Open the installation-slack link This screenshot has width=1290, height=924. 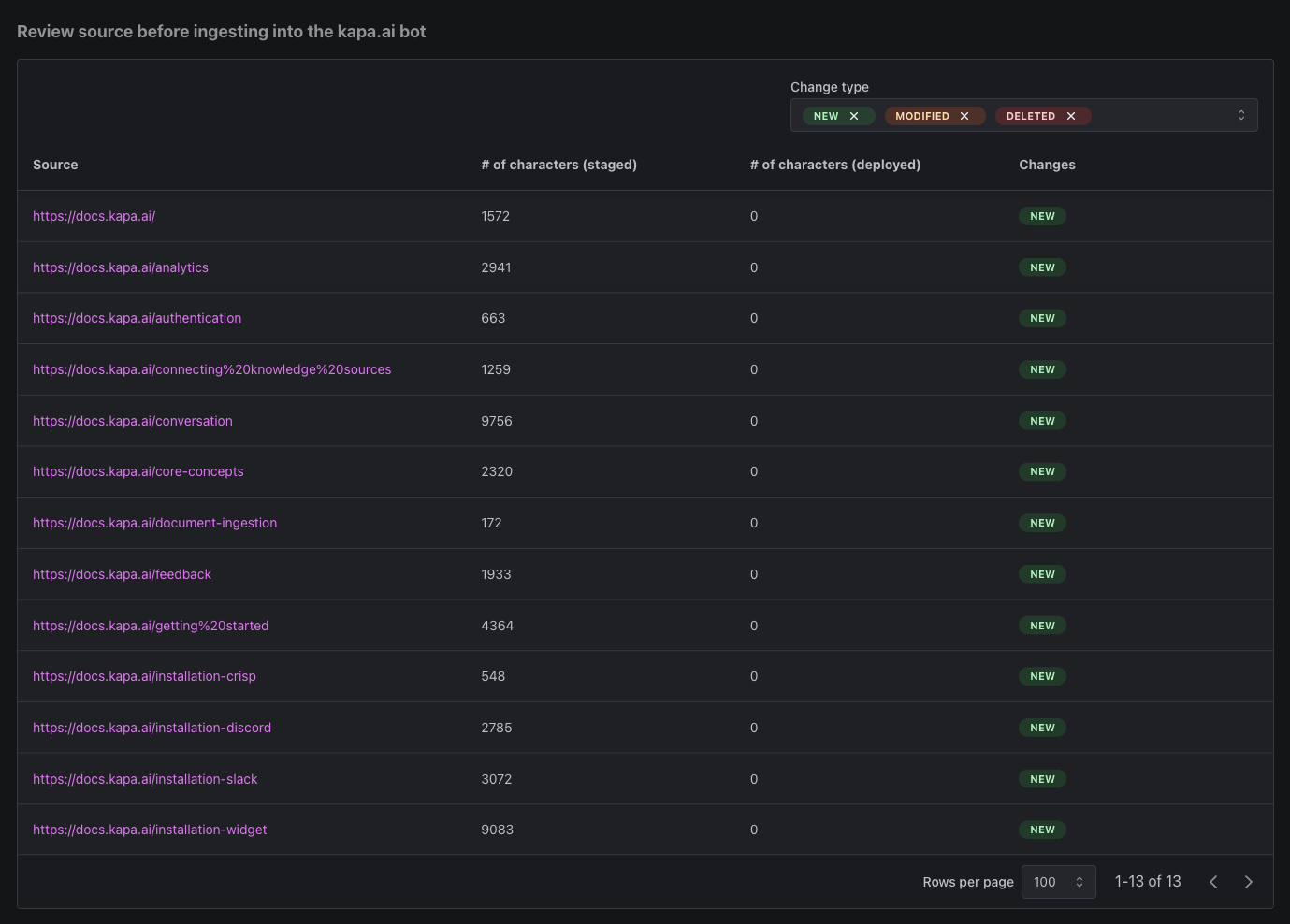click(145, 779)
